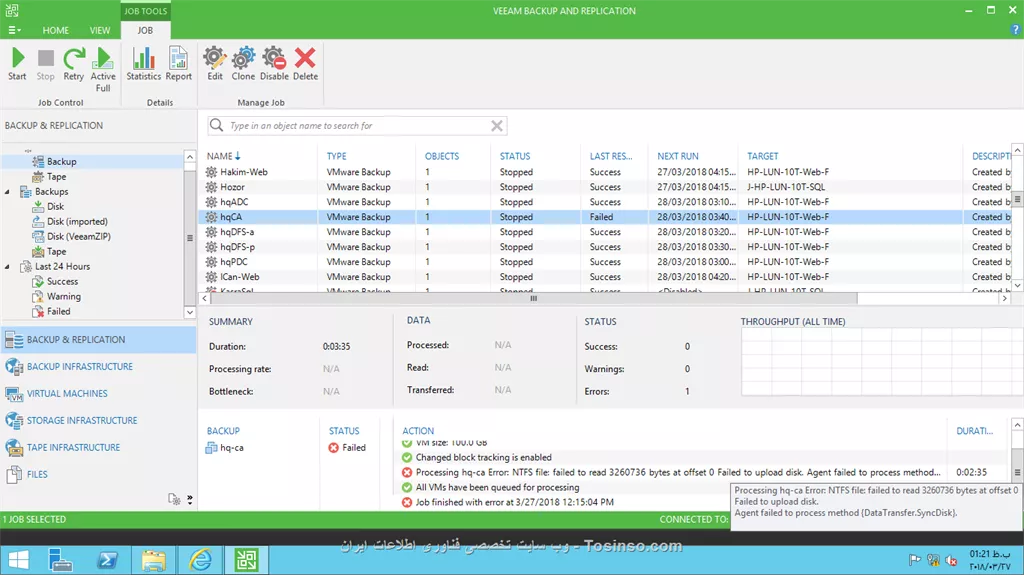1024x575 pixels.
Task: Click the job list horizontal scrollbar thumb
Action: [534, 299]
